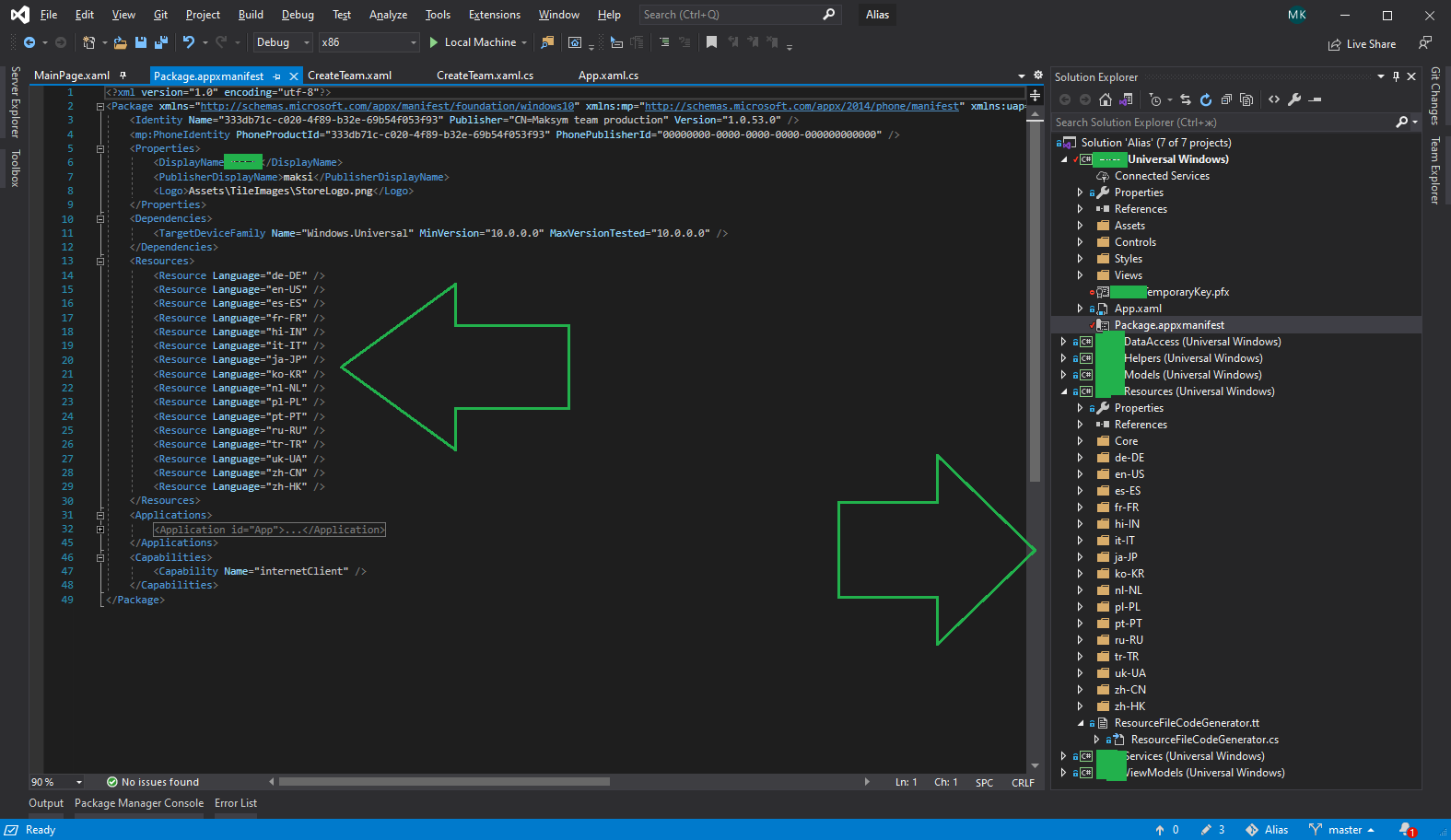Open the document tab settings gear icon
This screenshot has width=1451, height=840.
click(x=1038, y=76)
